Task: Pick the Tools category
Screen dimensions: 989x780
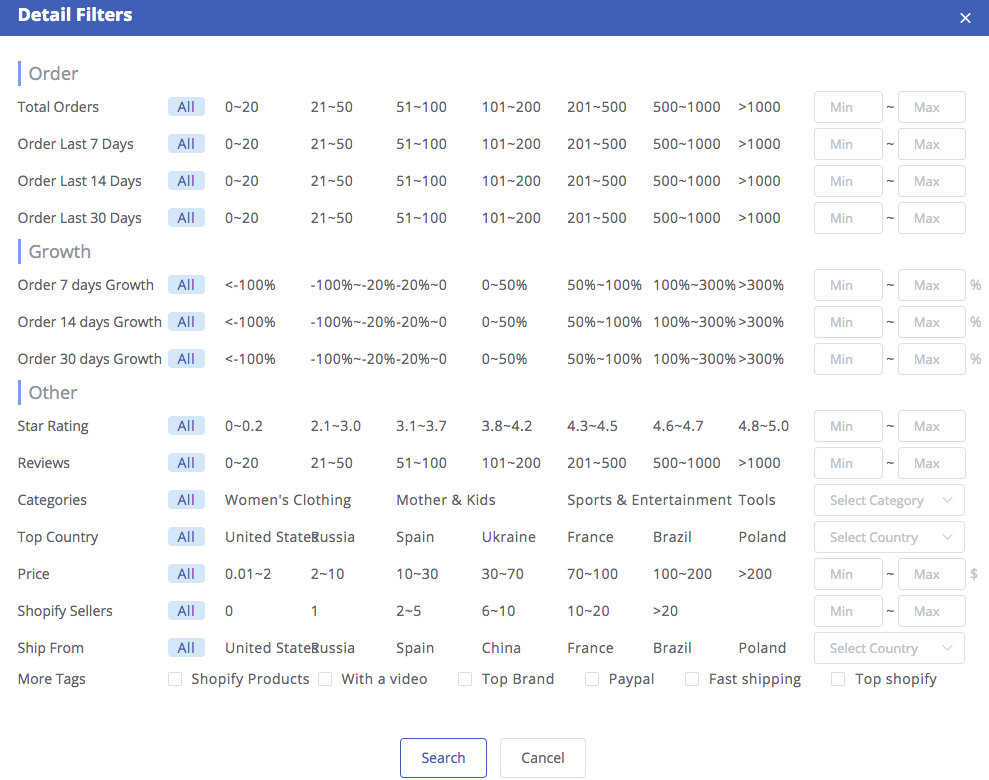Action: point(757,500)
